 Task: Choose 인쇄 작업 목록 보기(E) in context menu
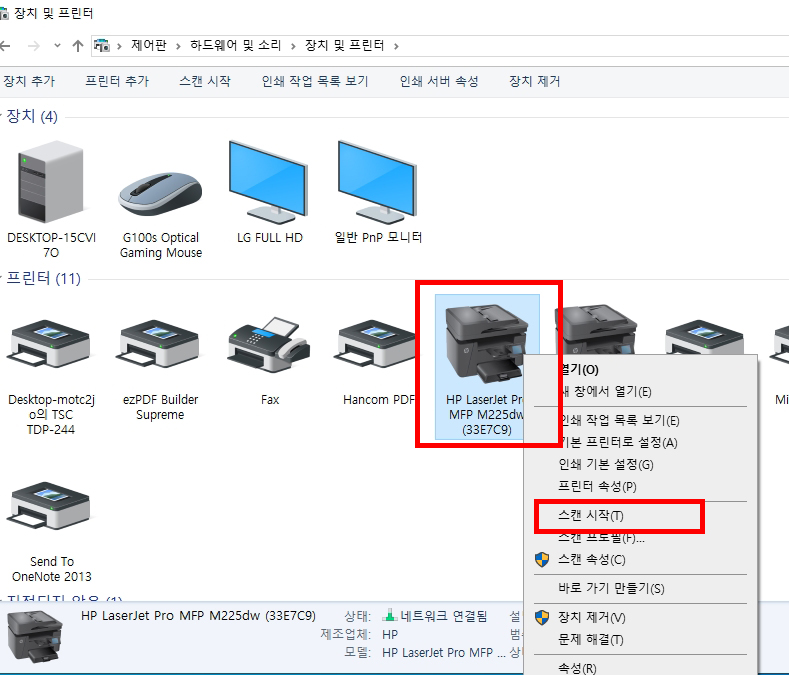[x=641, y=420]
